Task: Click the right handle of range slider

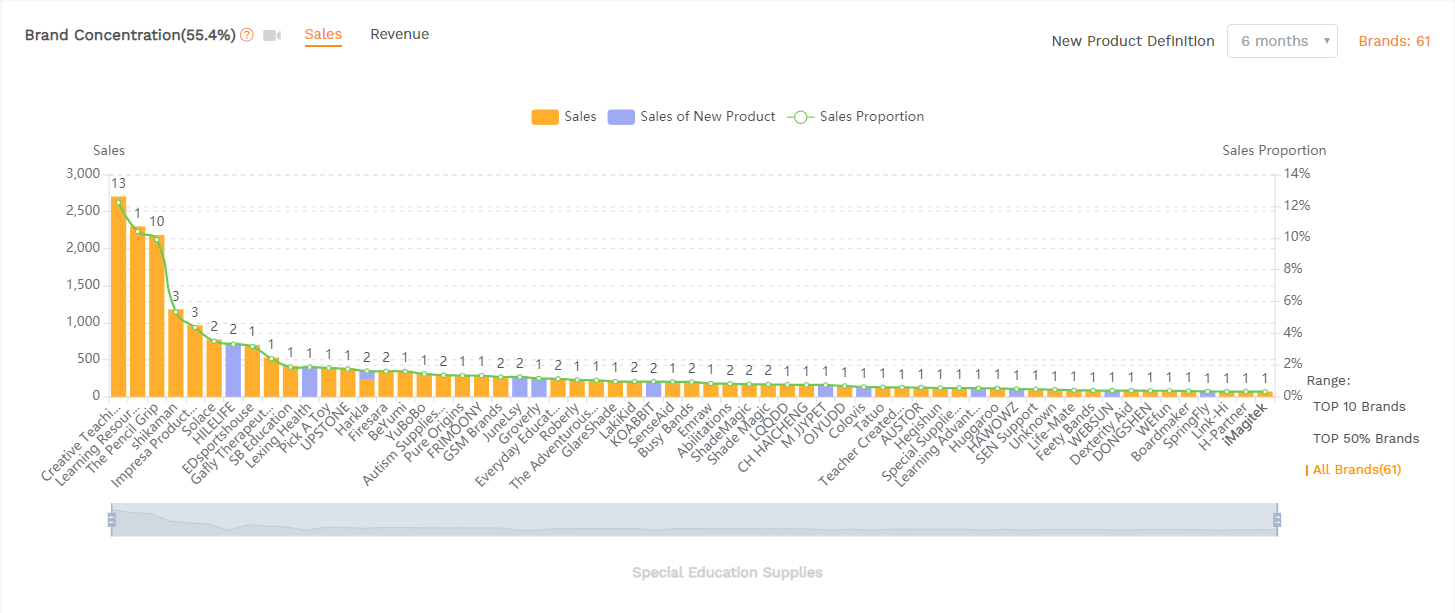Action: pyautogui.click(x=1277, y=519)
